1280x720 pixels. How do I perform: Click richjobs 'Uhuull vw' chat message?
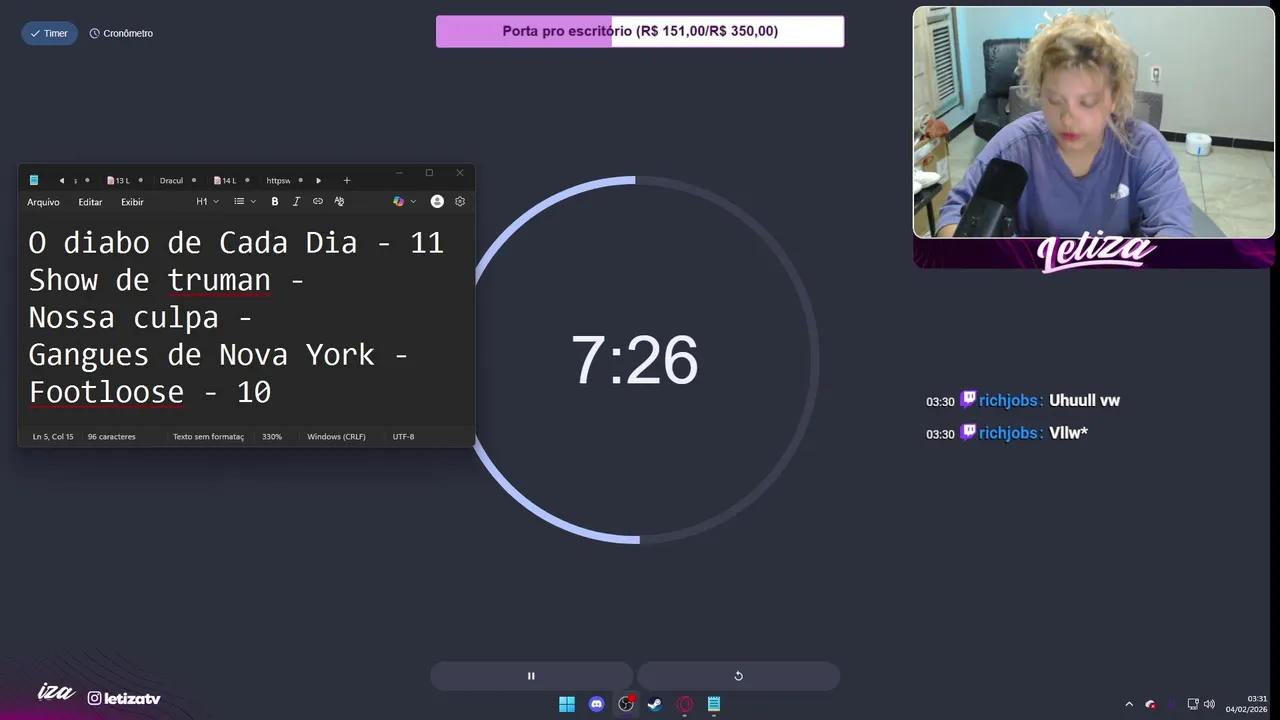tap(1023, 401)
